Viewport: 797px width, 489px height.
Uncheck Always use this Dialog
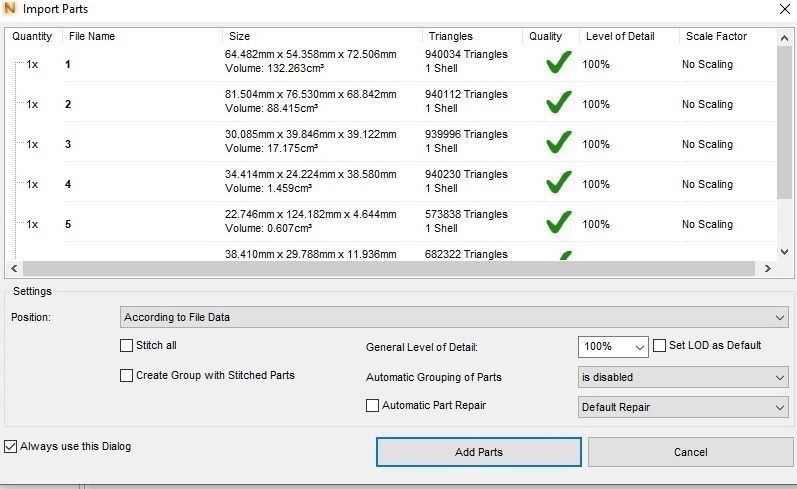(x=11, y=446)
